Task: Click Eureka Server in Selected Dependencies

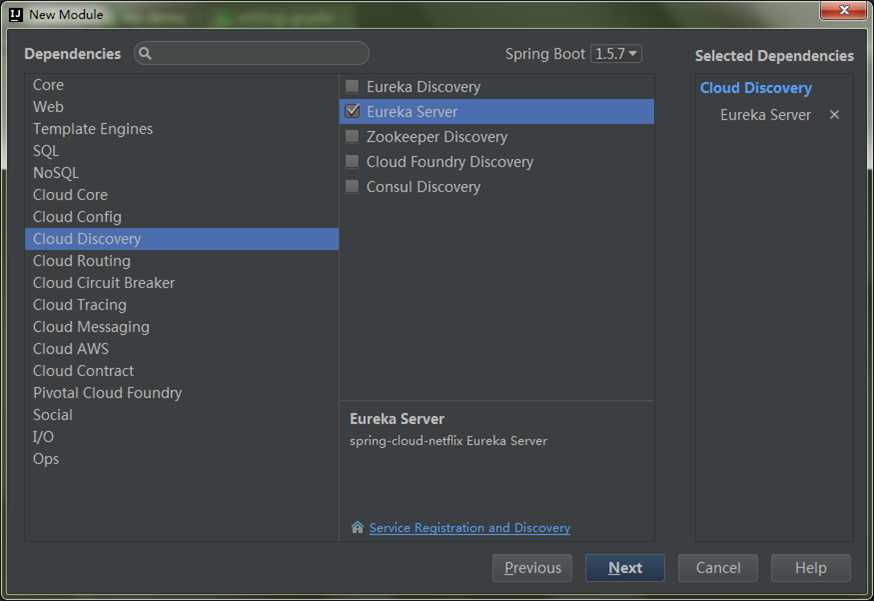Action: tap(765, 115)
